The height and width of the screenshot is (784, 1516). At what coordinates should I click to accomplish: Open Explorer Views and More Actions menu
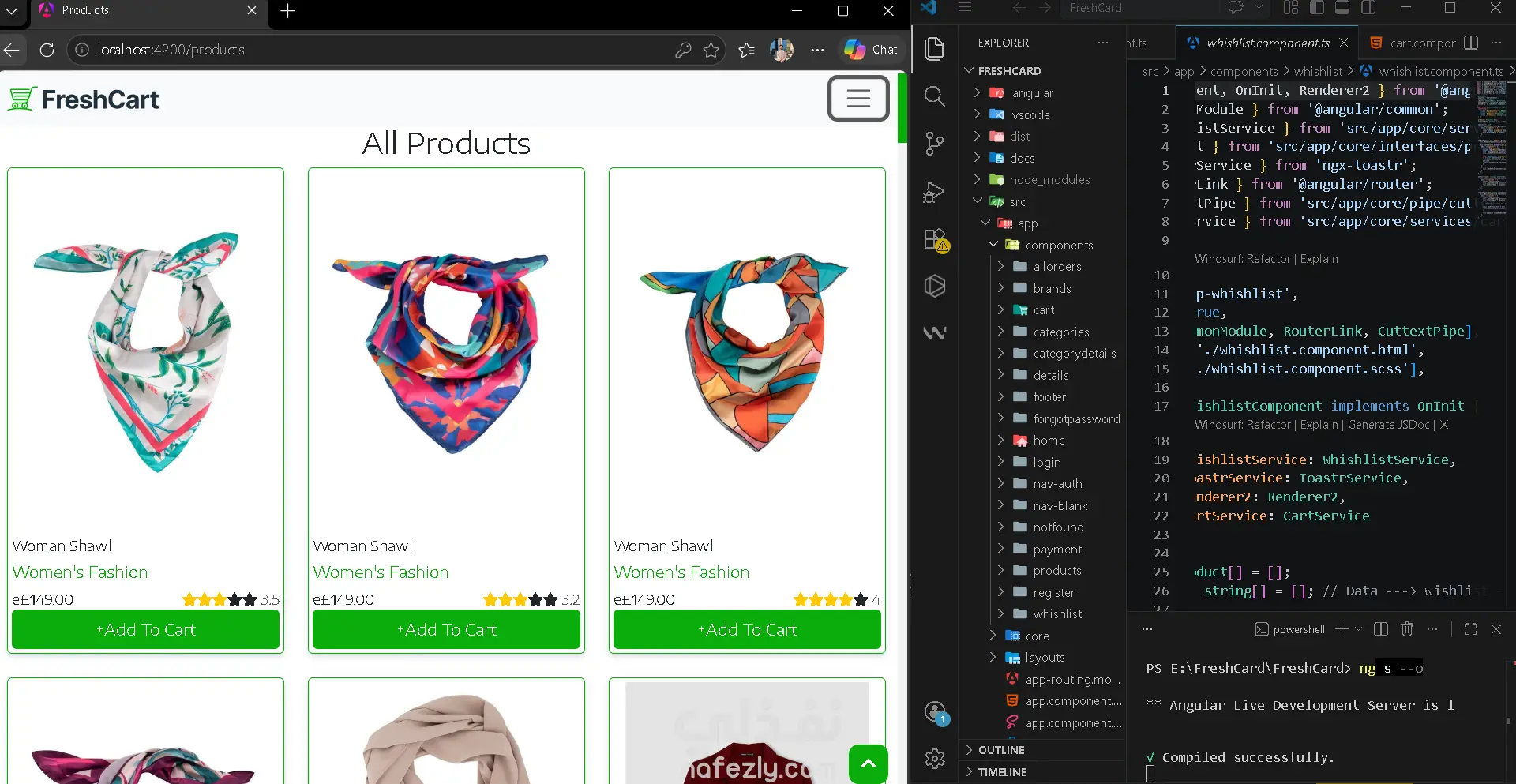tap(1103, 43)
